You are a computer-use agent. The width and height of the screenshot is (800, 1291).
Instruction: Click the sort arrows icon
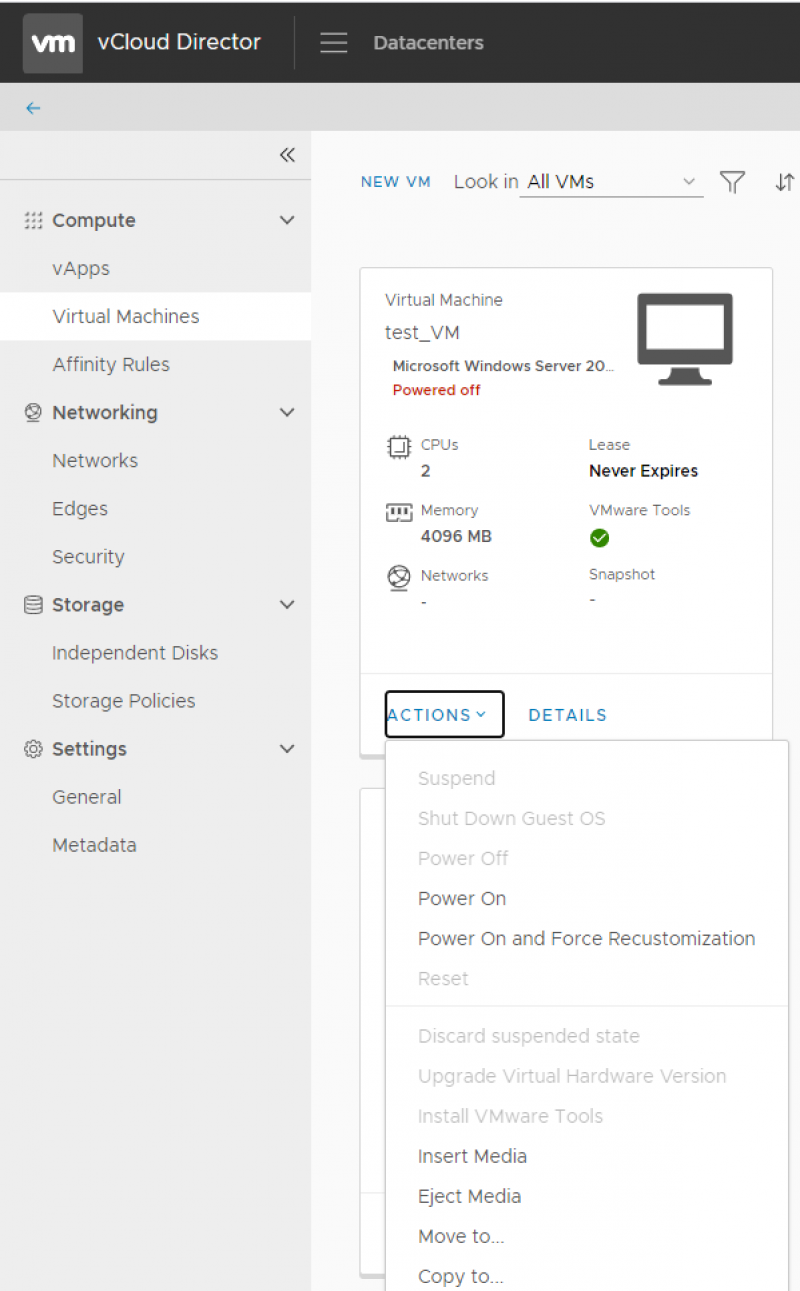(x=785, y=182)
